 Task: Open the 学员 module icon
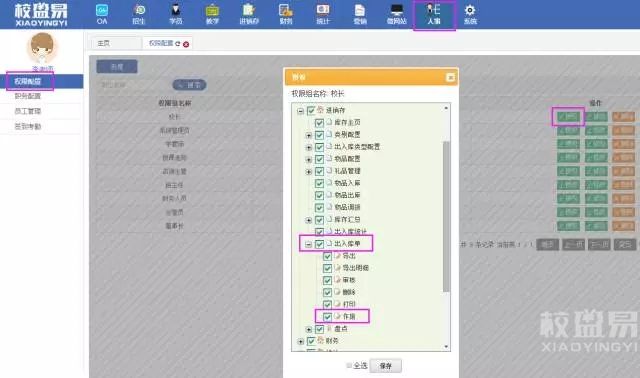pos(176,14)
